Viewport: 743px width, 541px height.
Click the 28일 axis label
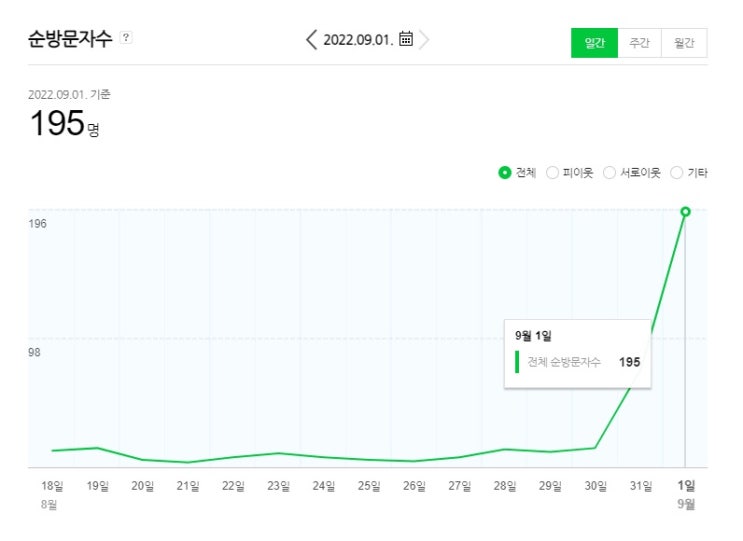[505, 486]
